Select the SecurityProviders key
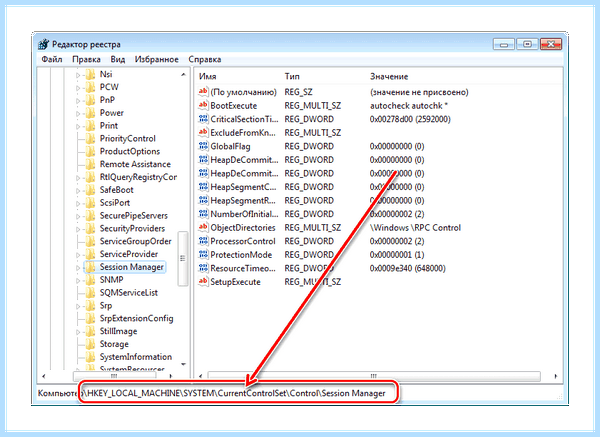 point(132,228)
